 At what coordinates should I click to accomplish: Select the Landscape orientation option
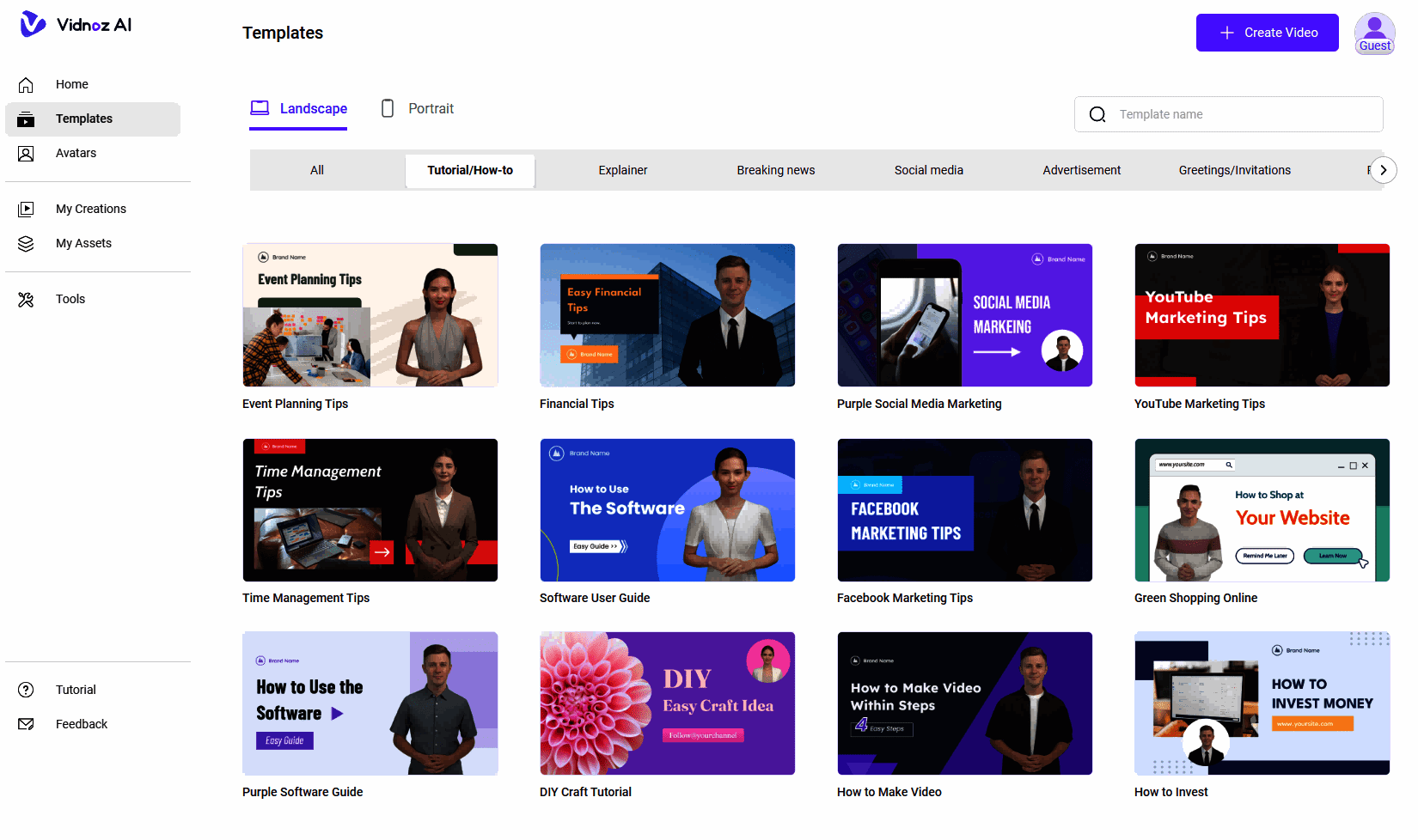pos(298,108)
